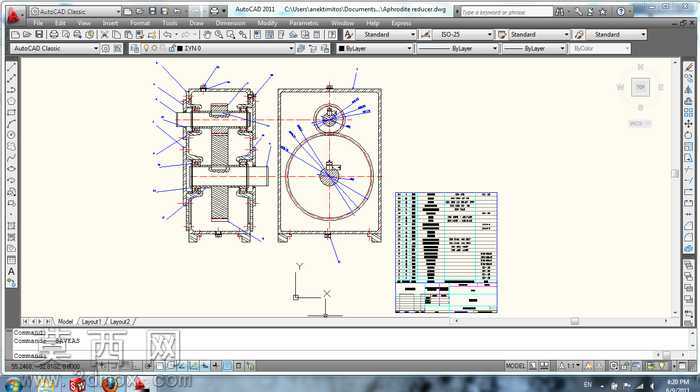Open Text Style icon in Styles toolbar
This screenshot has height=392, width=700.
click(349, 34)
